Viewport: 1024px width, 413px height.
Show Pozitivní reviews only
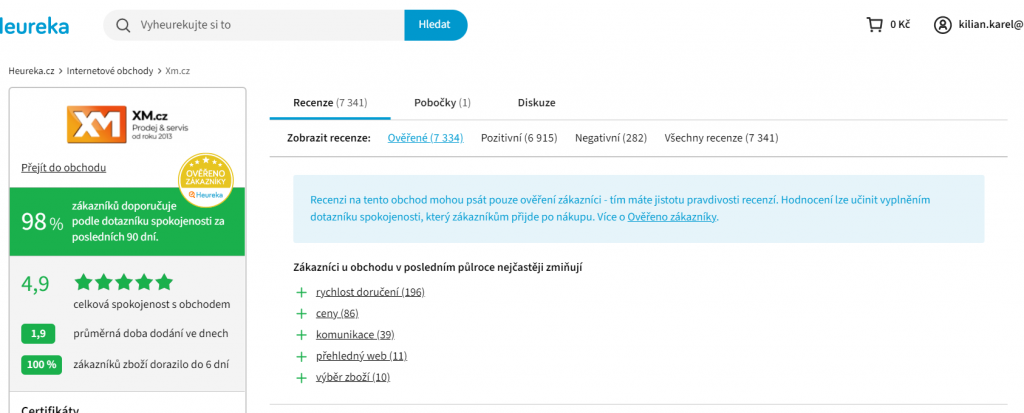(518, 138)
